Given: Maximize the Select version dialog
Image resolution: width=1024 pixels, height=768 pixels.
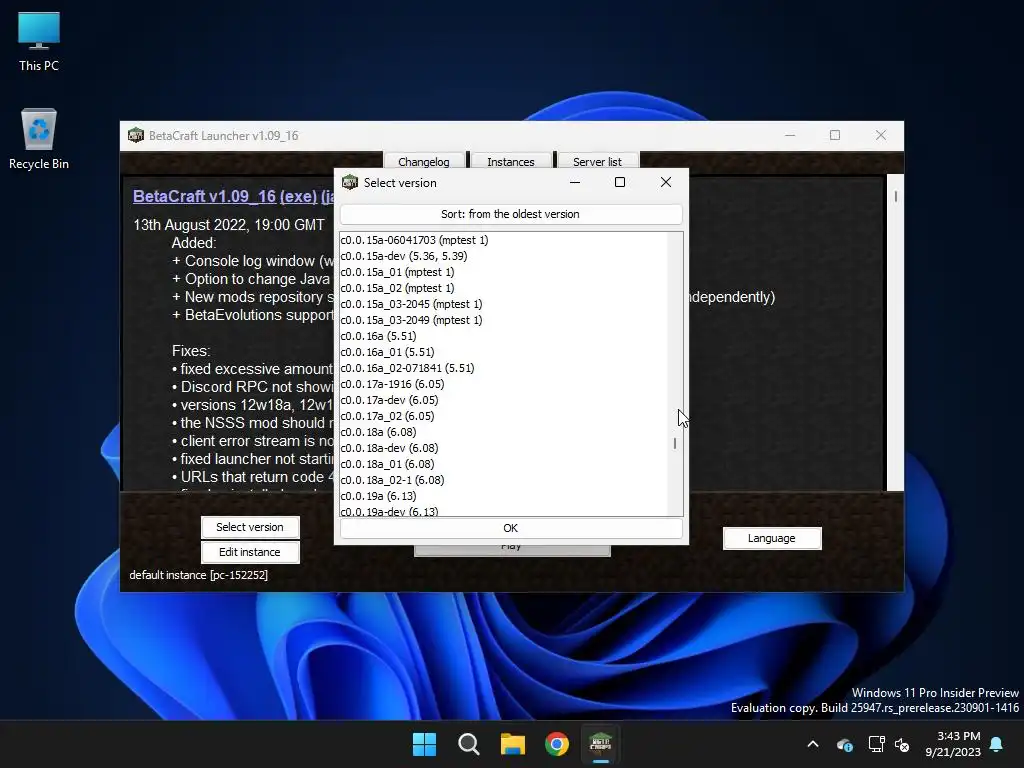Looking at the screenshot, I should (620, 182).
